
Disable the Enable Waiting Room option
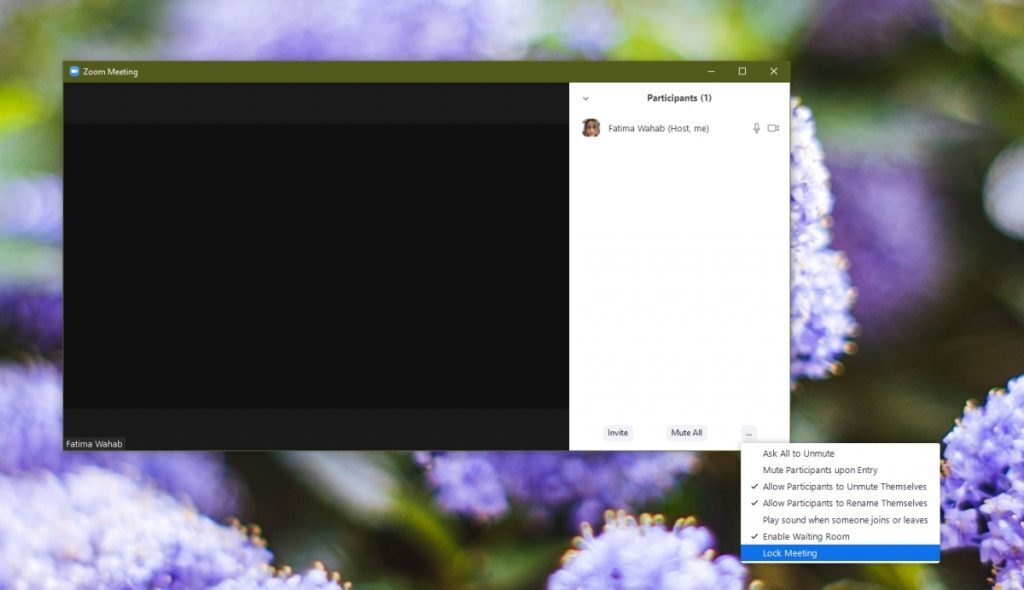click(805, 537)
